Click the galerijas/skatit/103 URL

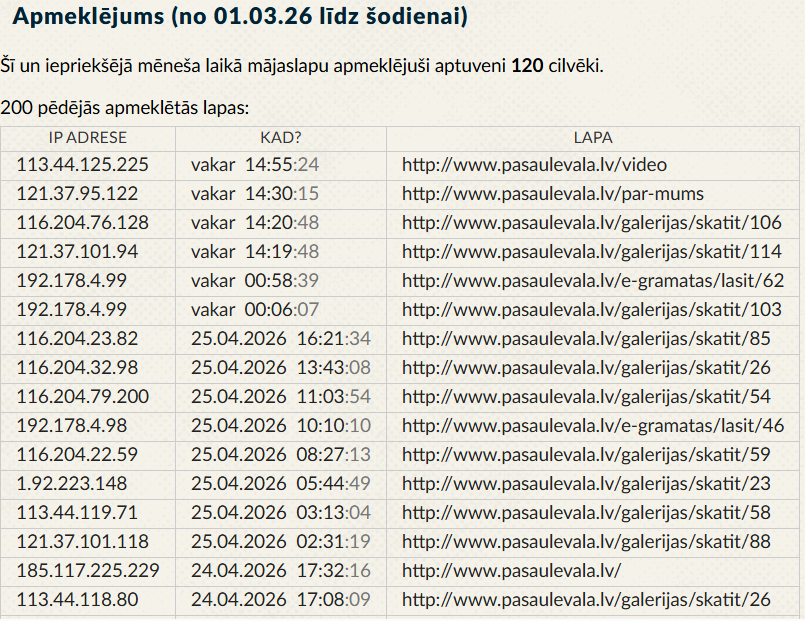point(591,309)
